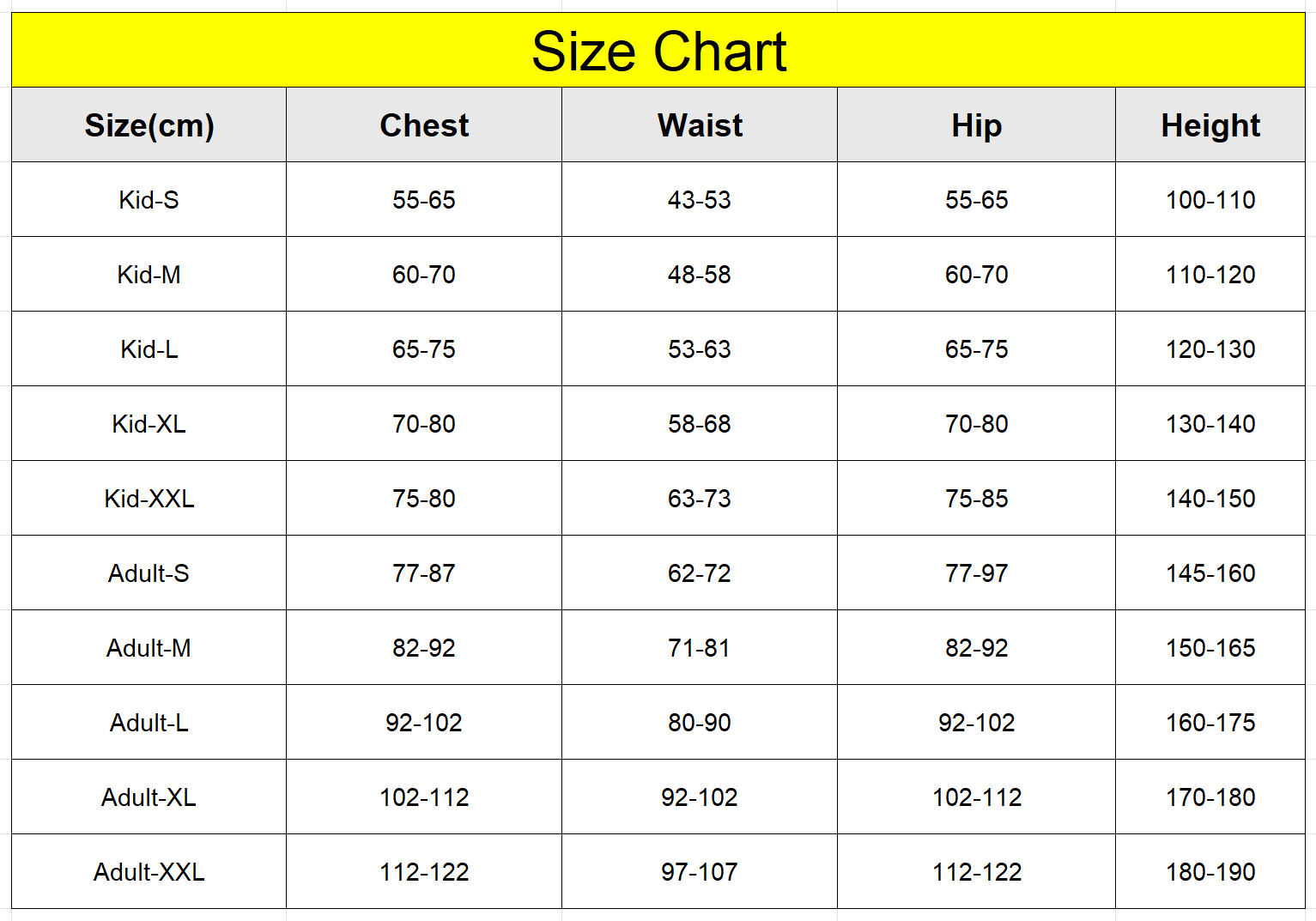
Task: Click the Size(cm) column header
Action: pyautogui.click(x=149, y=124)
